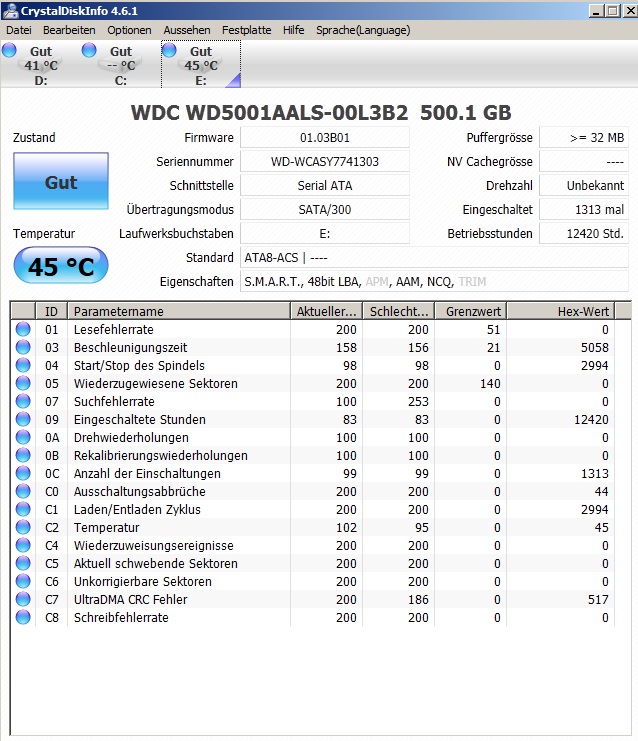Screen dimensions: 638x741
Task: Click status orb of Wiederzuweisungsereignisse row
Action: click(23, 545)
